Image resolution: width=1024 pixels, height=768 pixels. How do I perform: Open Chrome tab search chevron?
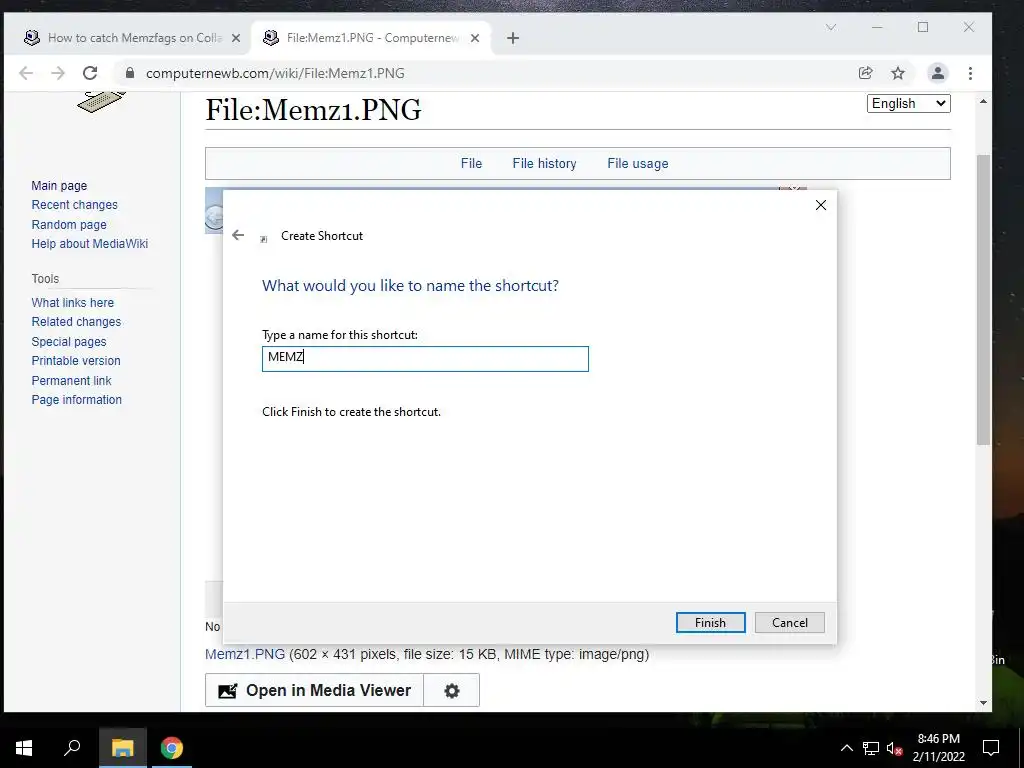tap(831, 27)
